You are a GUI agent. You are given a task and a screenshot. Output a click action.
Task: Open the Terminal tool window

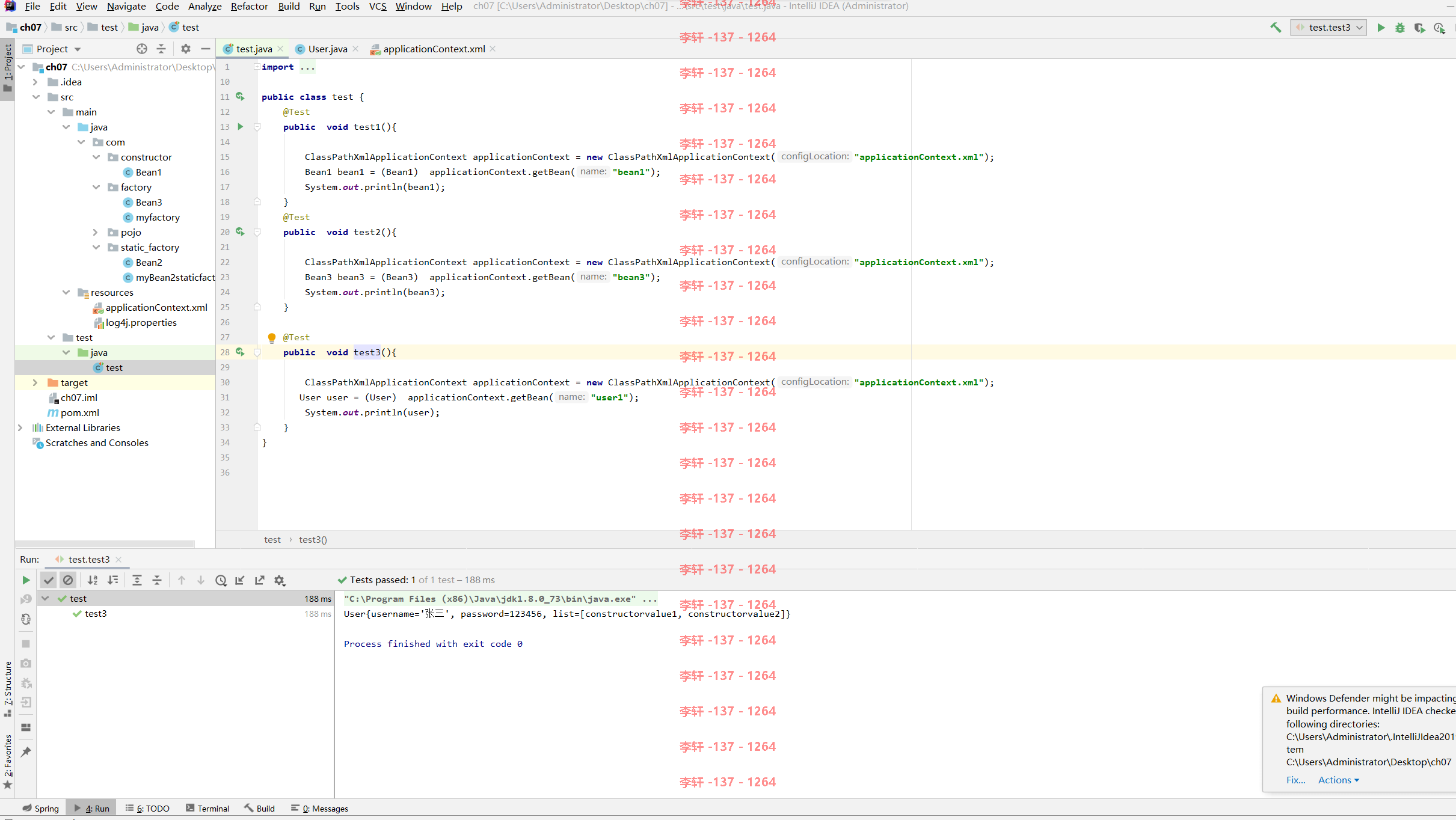coord(207,809)
